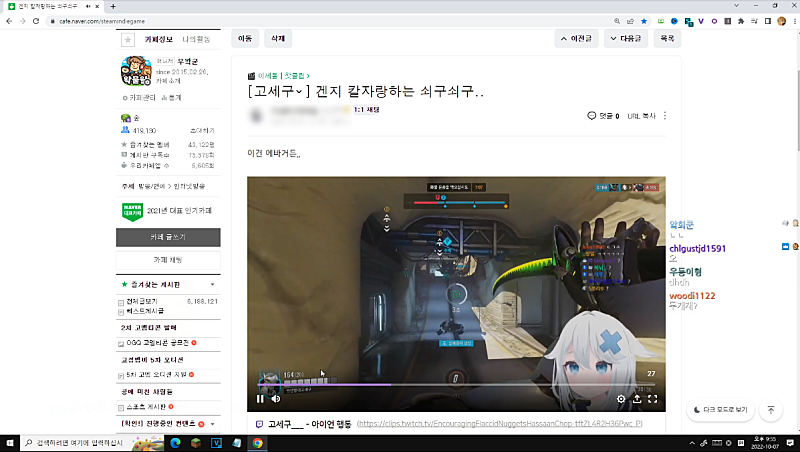Screen dimensions: 800x452
Task: Click the browser back arrow
Action: (x=9, y=21)
